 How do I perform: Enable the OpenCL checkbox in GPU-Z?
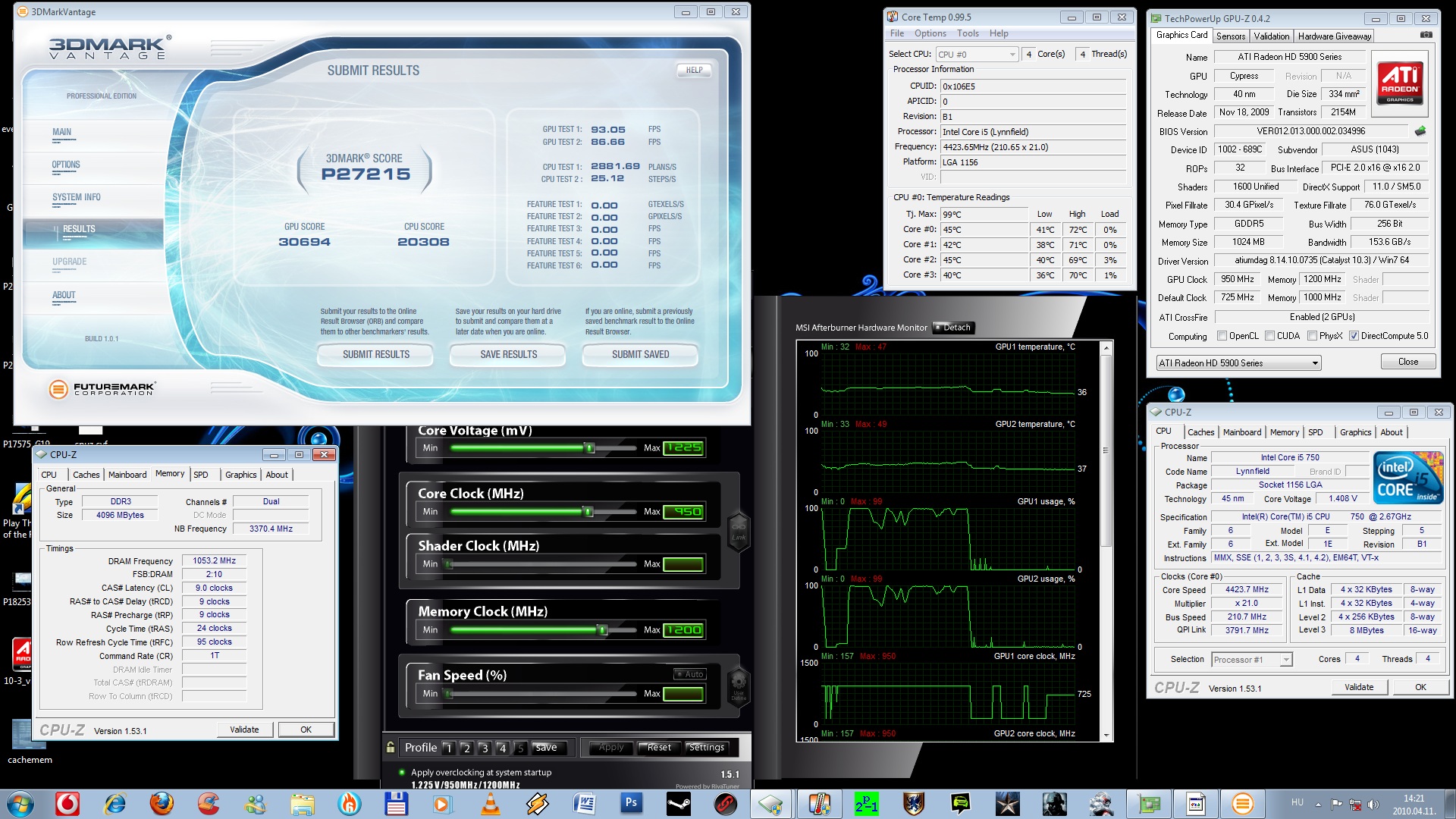tap(1222, 336)
